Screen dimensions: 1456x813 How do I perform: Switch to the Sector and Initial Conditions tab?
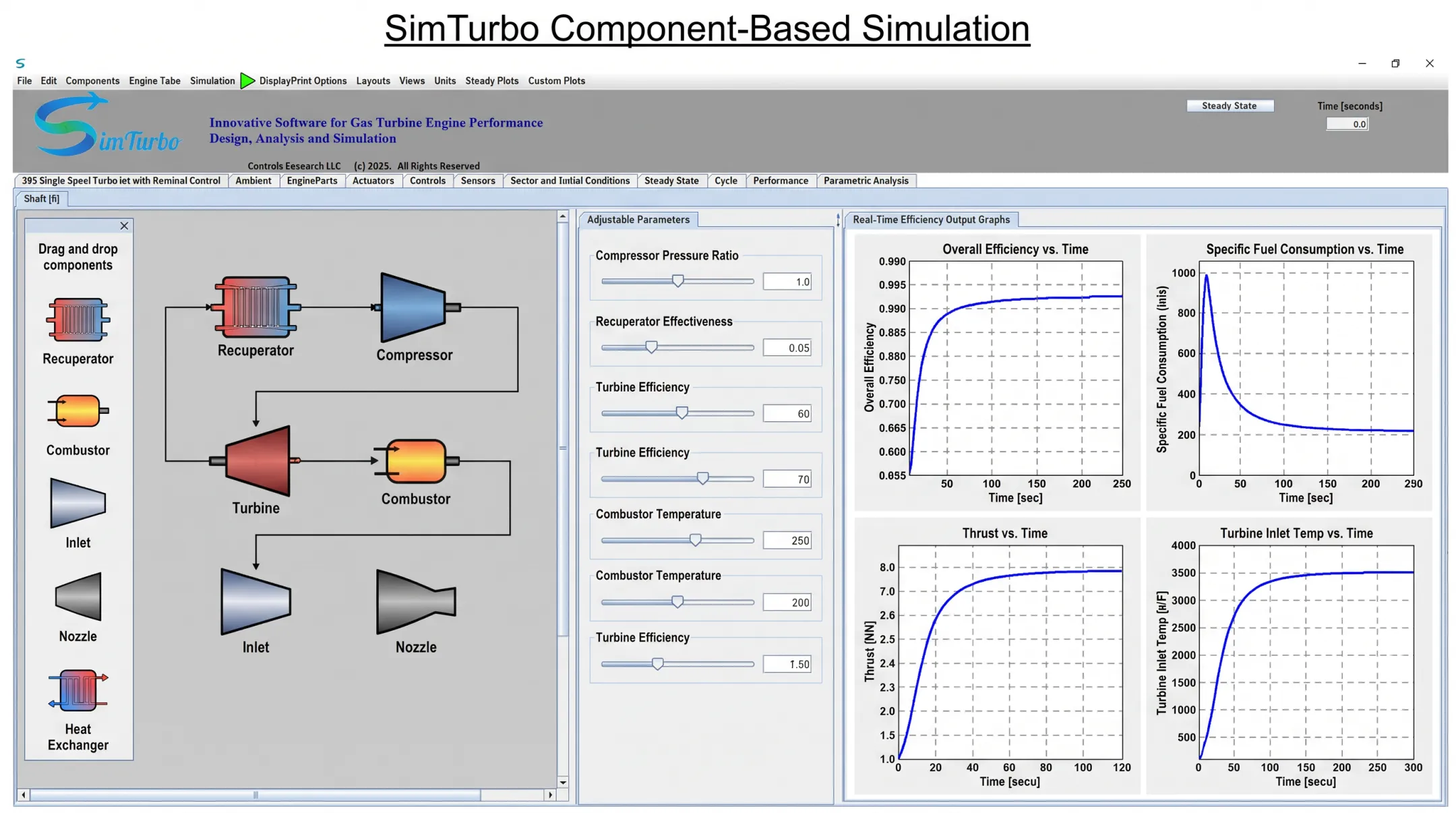(570, 181)
